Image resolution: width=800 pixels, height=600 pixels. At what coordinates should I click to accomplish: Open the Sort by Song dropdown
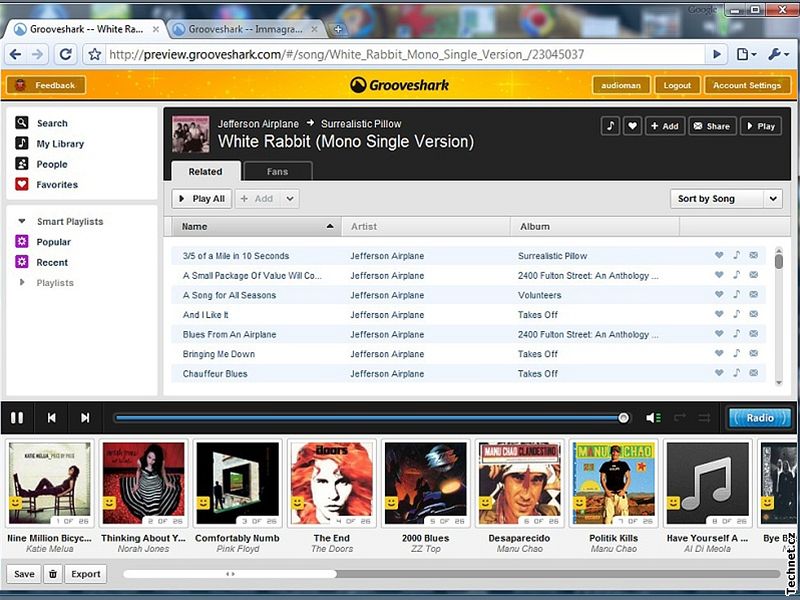point(726,198)
